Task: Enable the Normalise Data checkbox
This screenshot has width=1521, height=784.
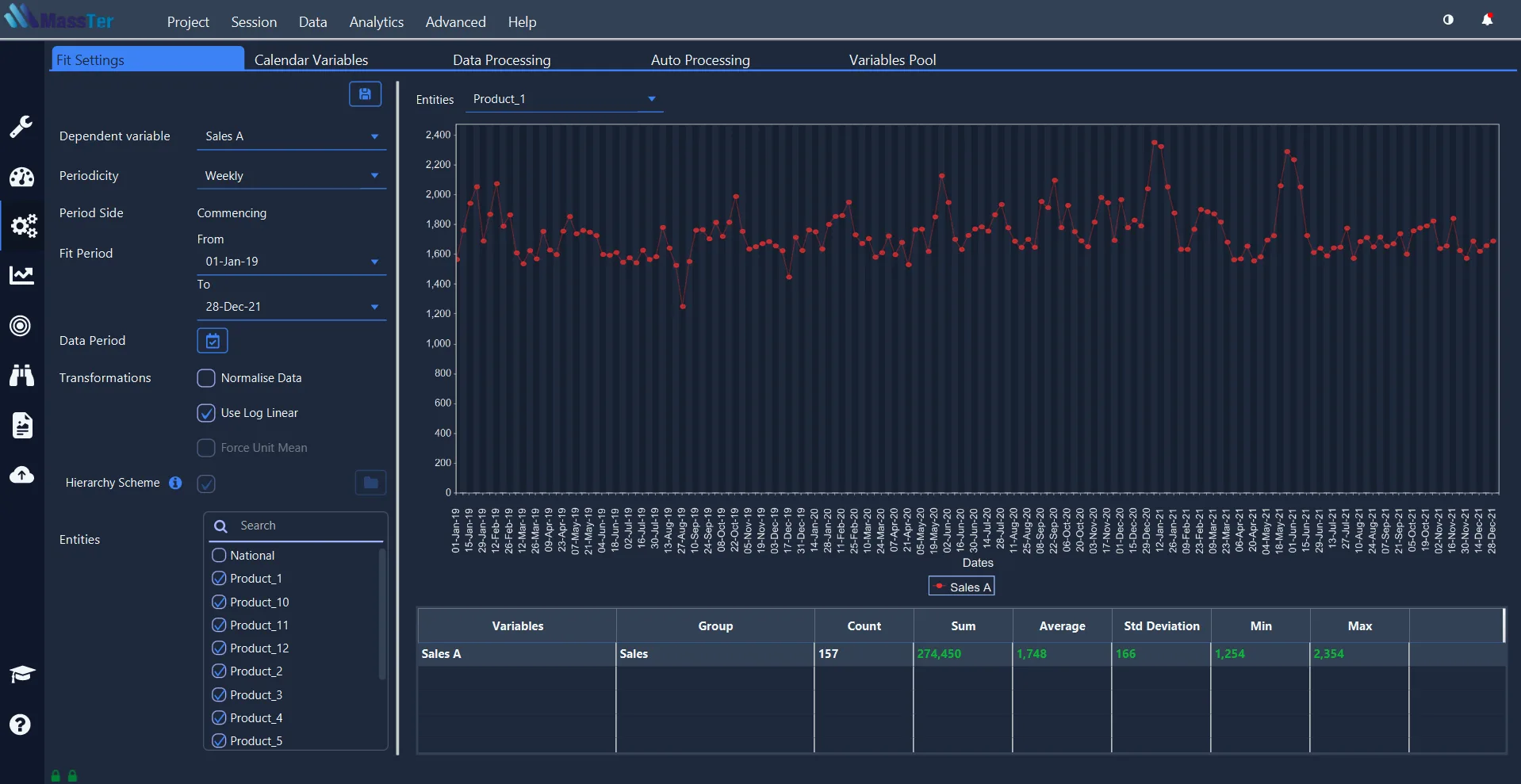Action: pos(206,378)
